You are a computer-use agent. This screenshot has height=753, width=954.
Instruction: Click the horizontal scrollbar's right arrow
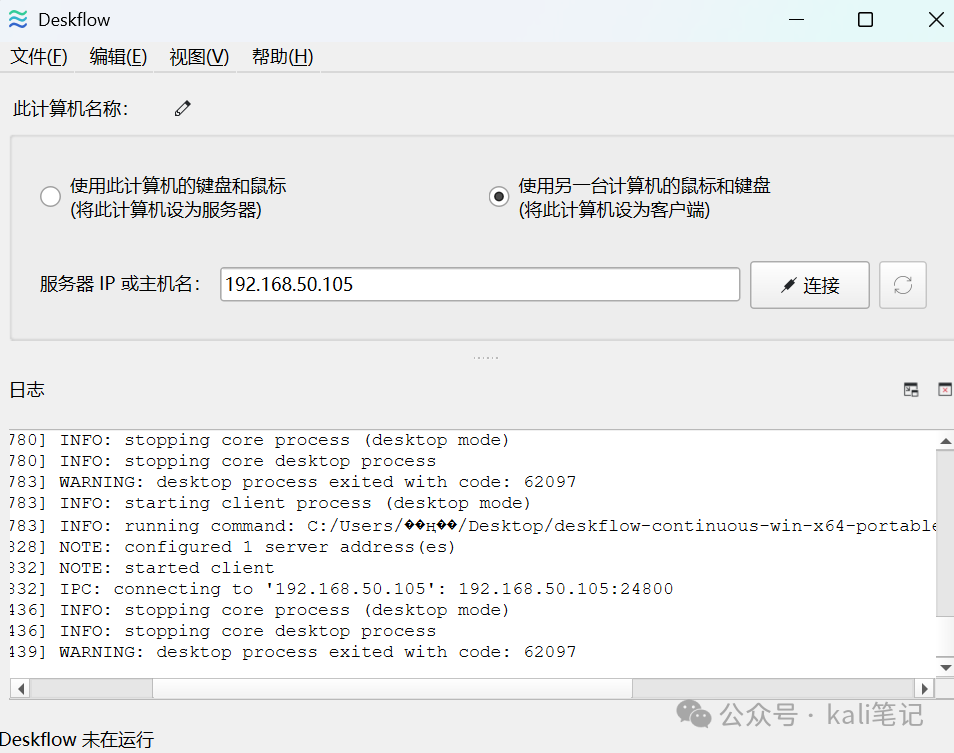click(925, 688)
